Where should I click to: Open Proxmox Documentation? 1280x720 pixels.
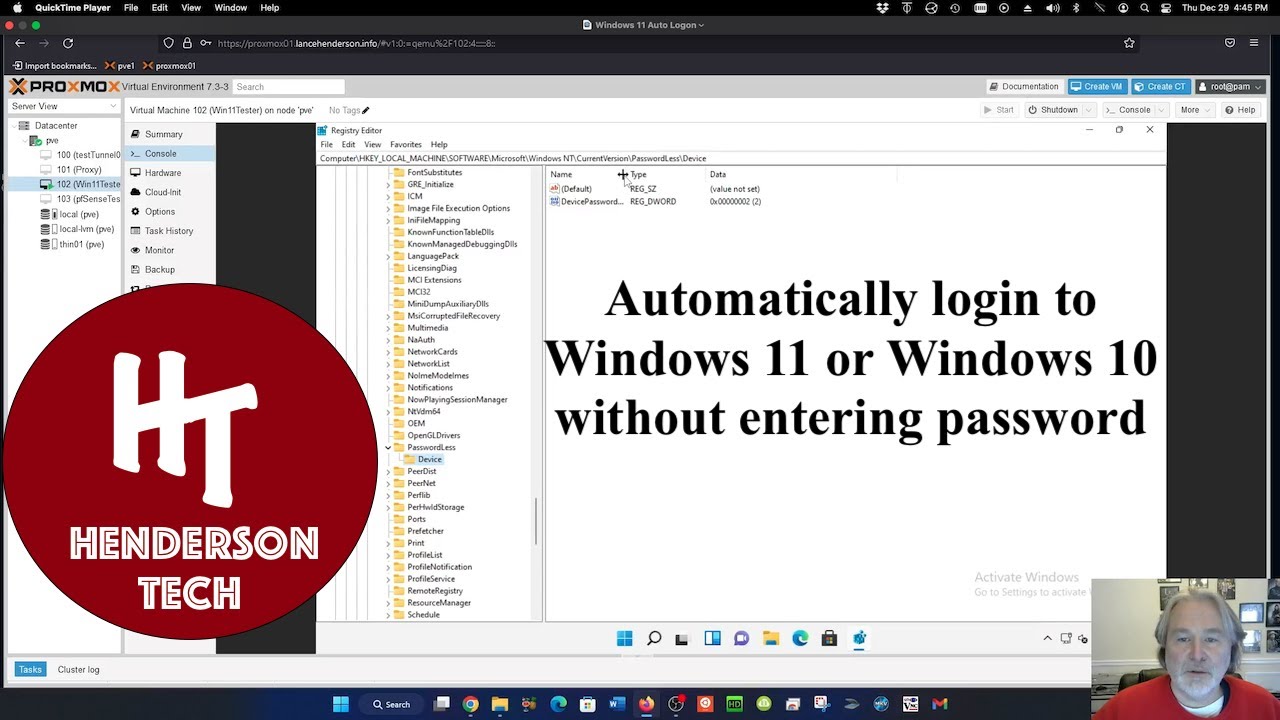(x=1023, y=86)
